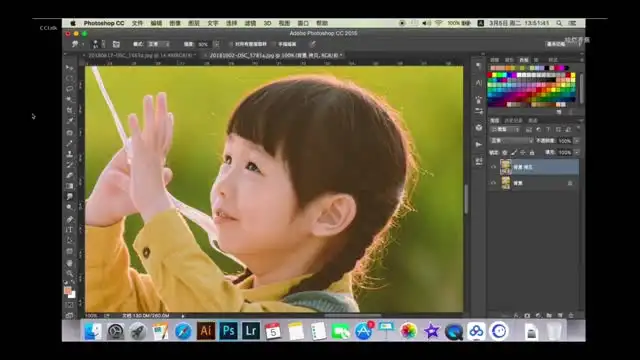Screen dimensions: 640x360
Task: Switch to the 历史记录 tab
Action: [x=513, y=120]
